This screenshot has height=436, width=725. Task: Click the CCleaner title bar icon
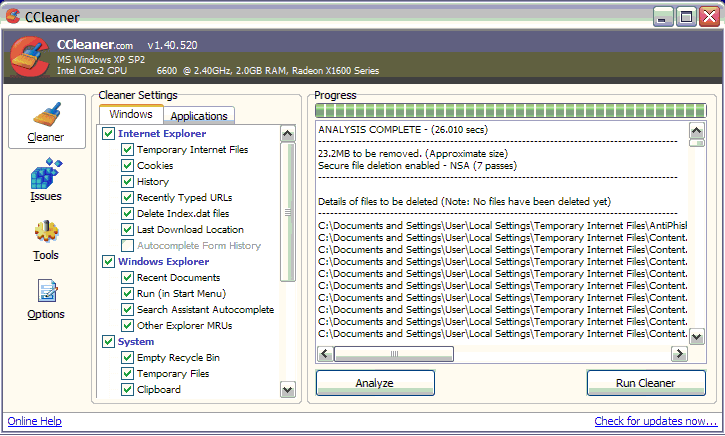(12, 16)
